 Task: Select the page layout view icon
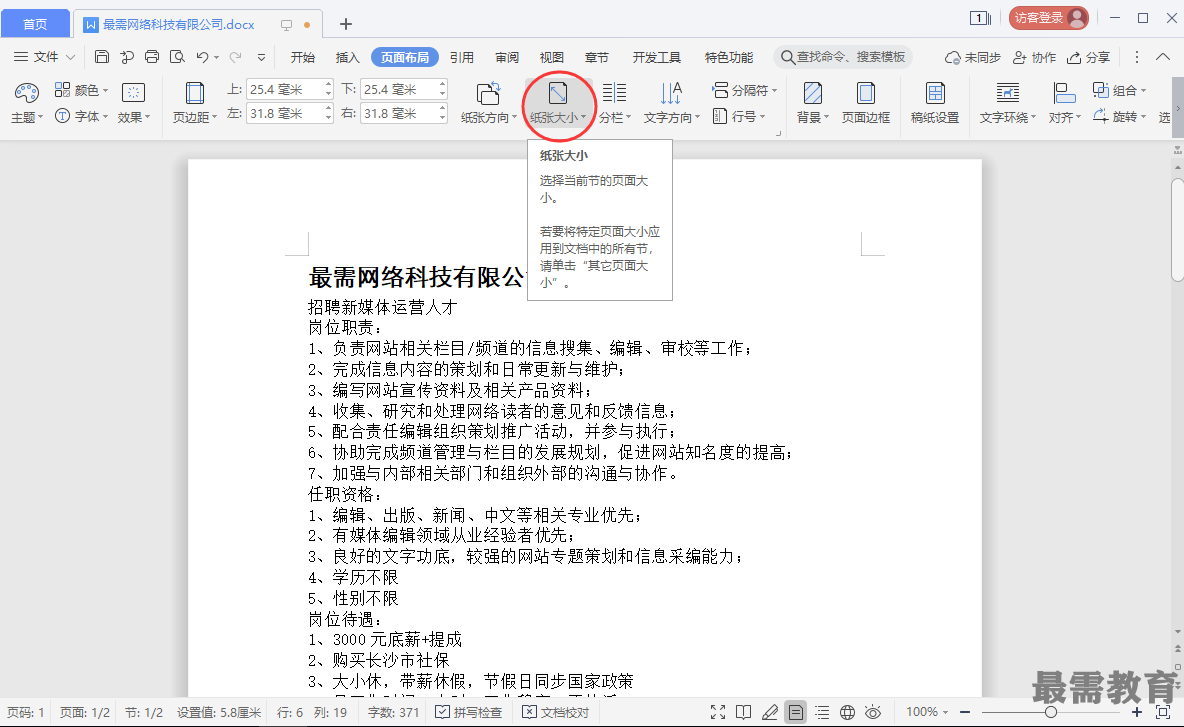coord(796,712)
